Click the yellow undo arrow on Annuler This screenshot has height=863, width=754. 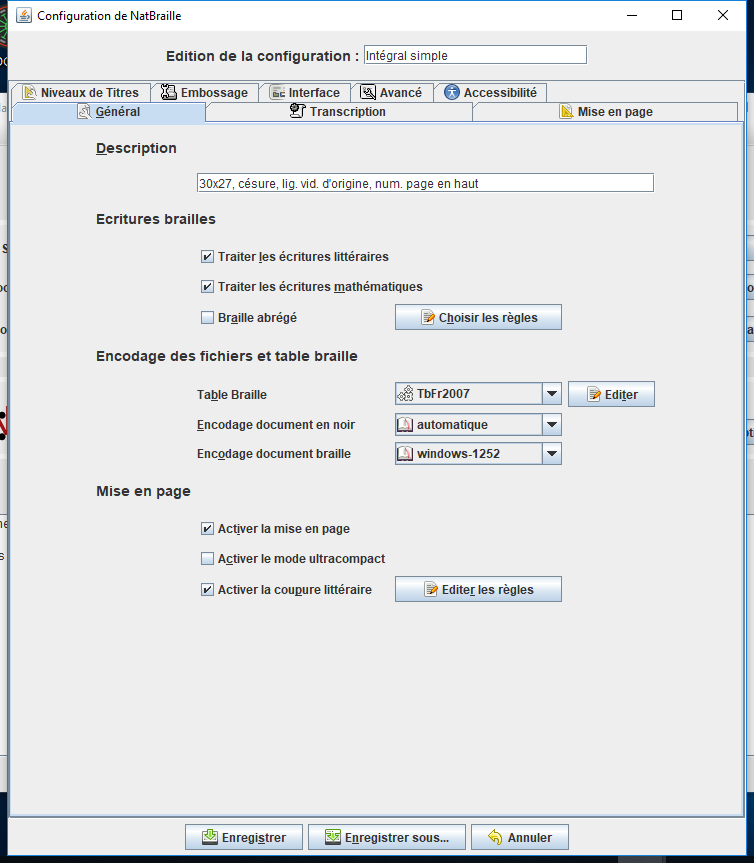coord(495,837)
